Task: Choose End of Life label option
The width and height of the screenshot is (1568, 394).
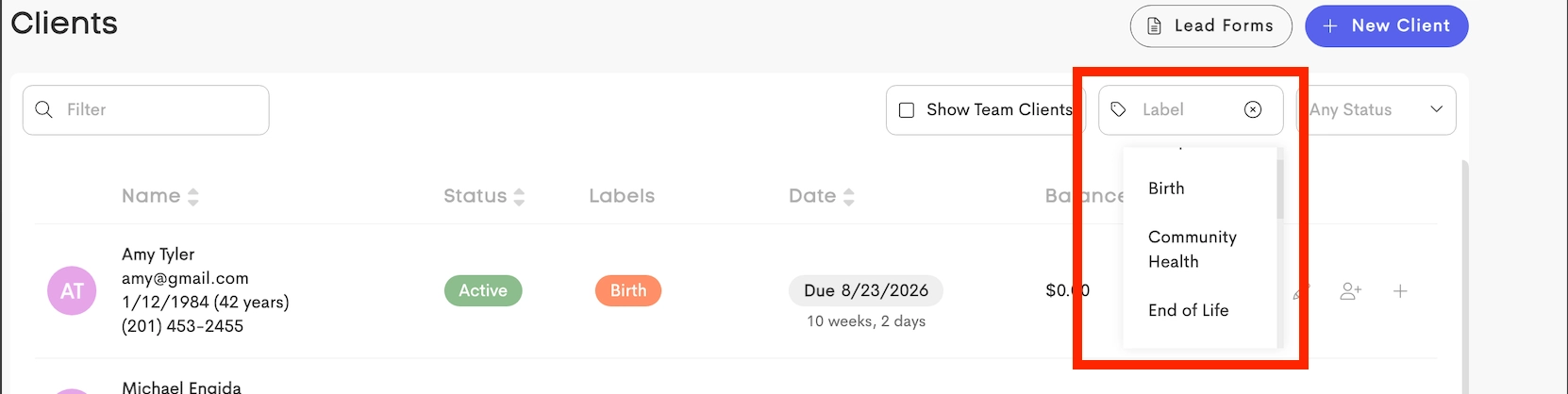Action: [x=1188, y=310]
